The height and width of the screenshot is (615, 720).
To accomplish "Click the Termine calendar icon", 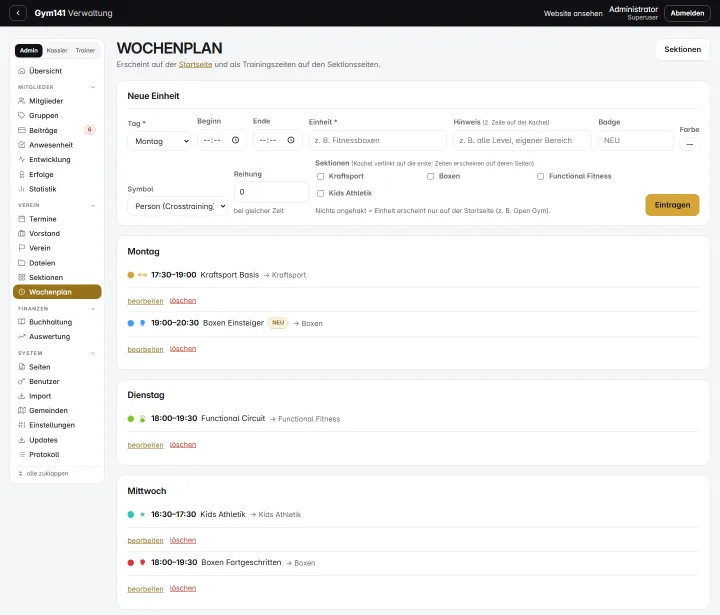I will [21, 219].
